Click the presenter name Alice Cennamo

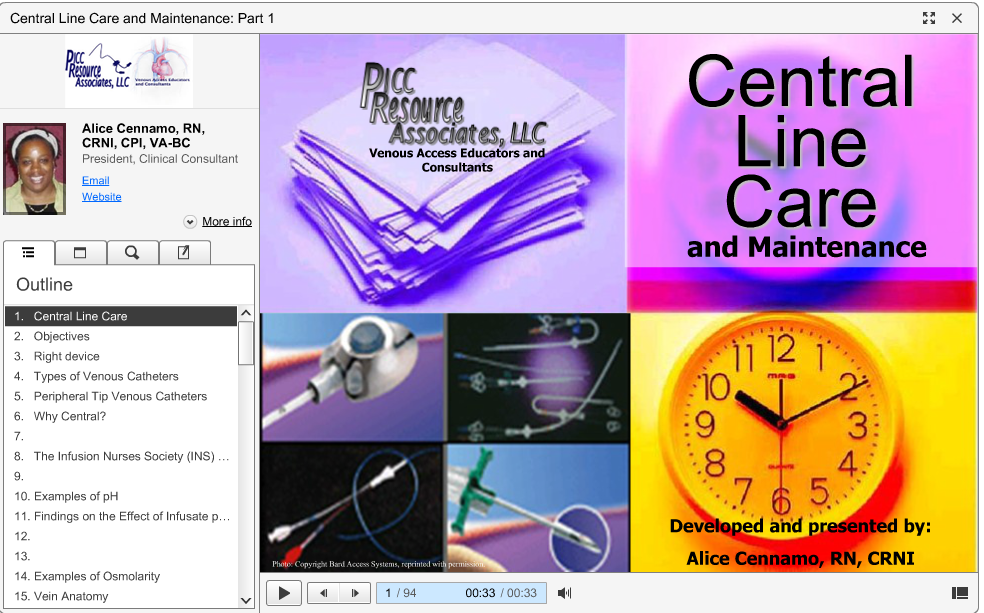coord(144,136)
